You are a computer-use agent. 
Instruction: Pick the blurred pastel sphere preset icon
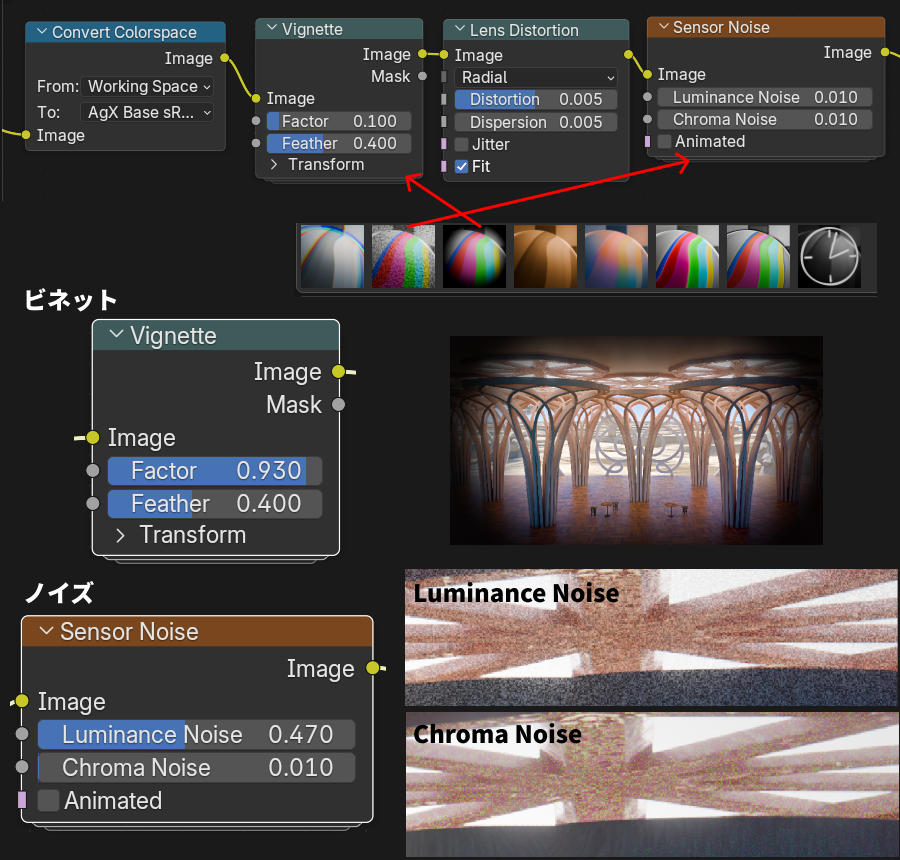615,256
